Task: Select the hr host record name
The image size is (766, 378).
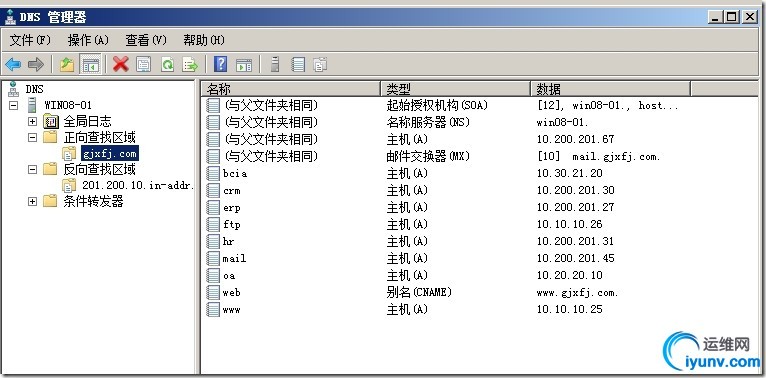Action: pos(229,241)
